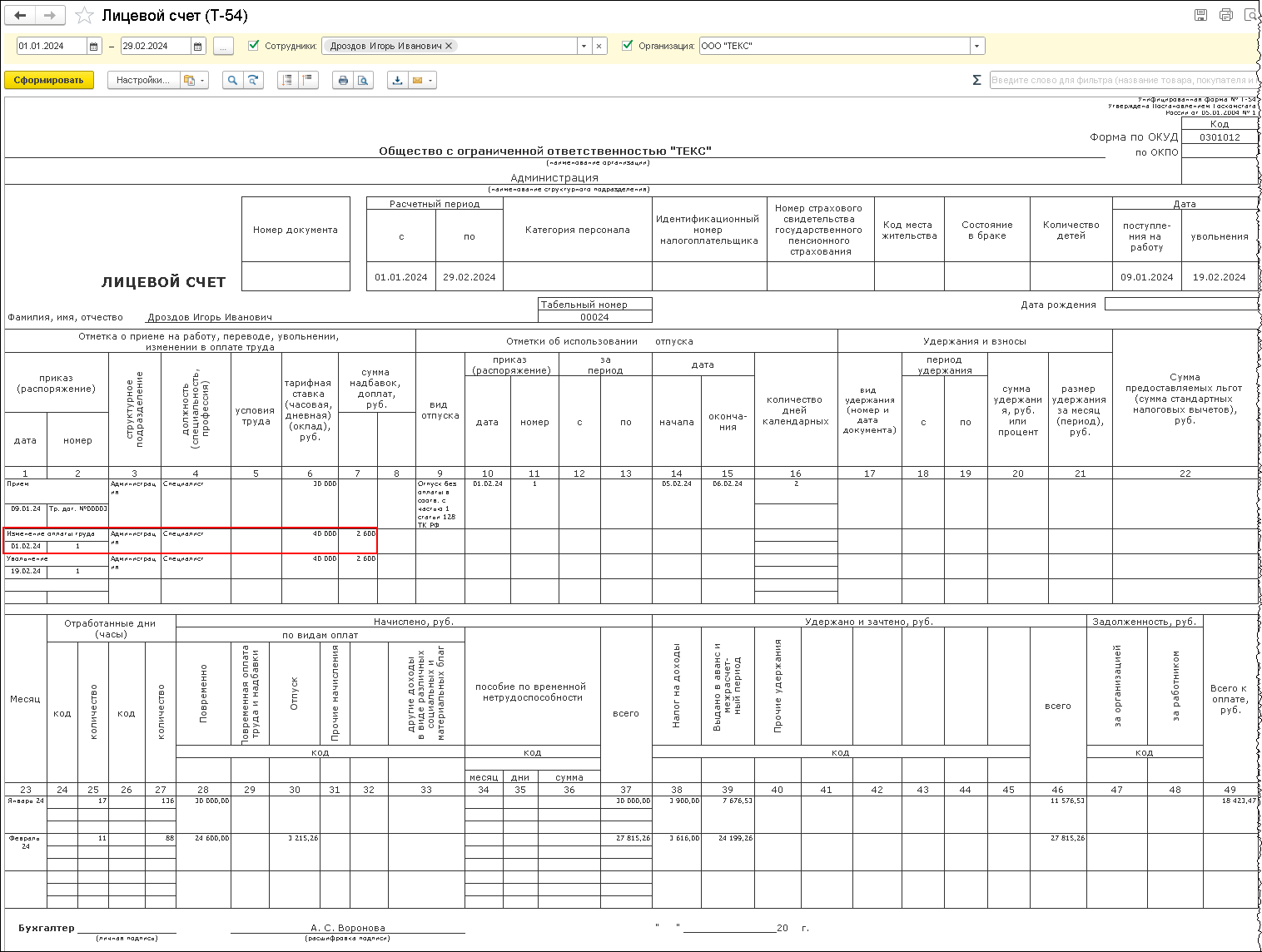1262x952 pixels.
Task: Click the Табельный номер header cell
Action: (x=594, y=305)
